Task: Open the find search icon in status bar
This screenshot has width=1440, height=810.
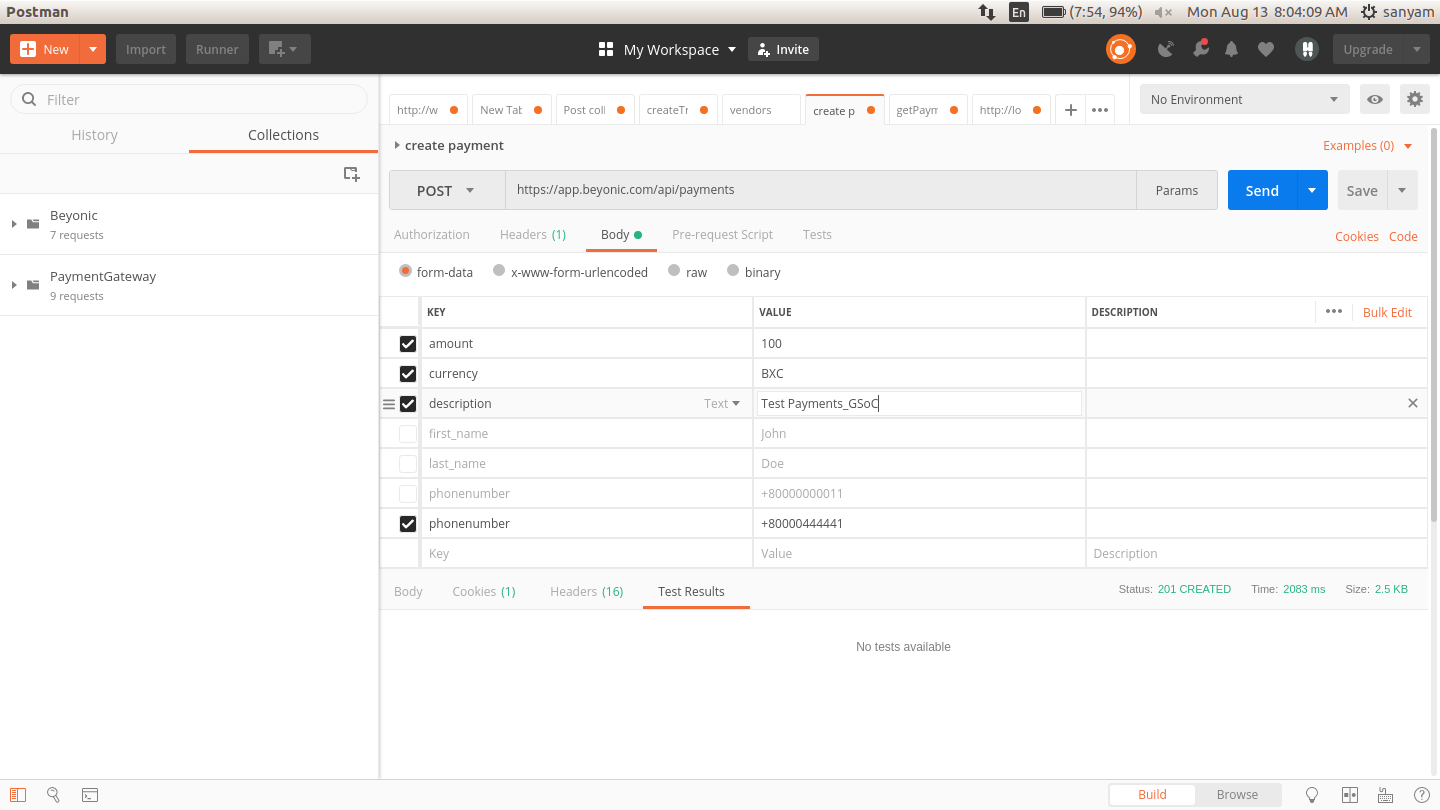Action: pyautogui.click(x=54, y=795)
